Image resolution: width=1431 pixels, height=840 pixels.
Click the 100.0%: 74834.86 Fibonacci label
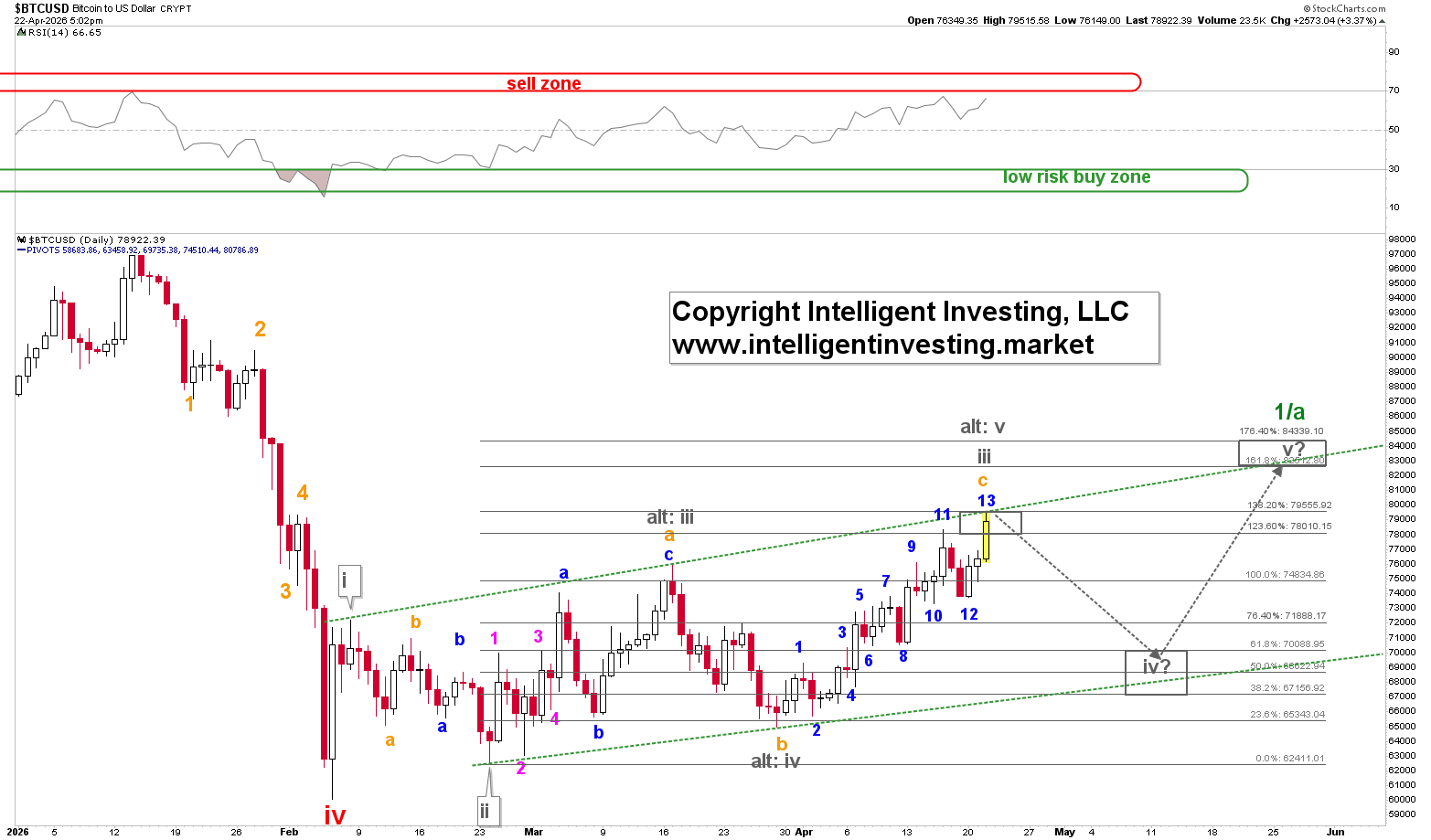click(1285, 575)
